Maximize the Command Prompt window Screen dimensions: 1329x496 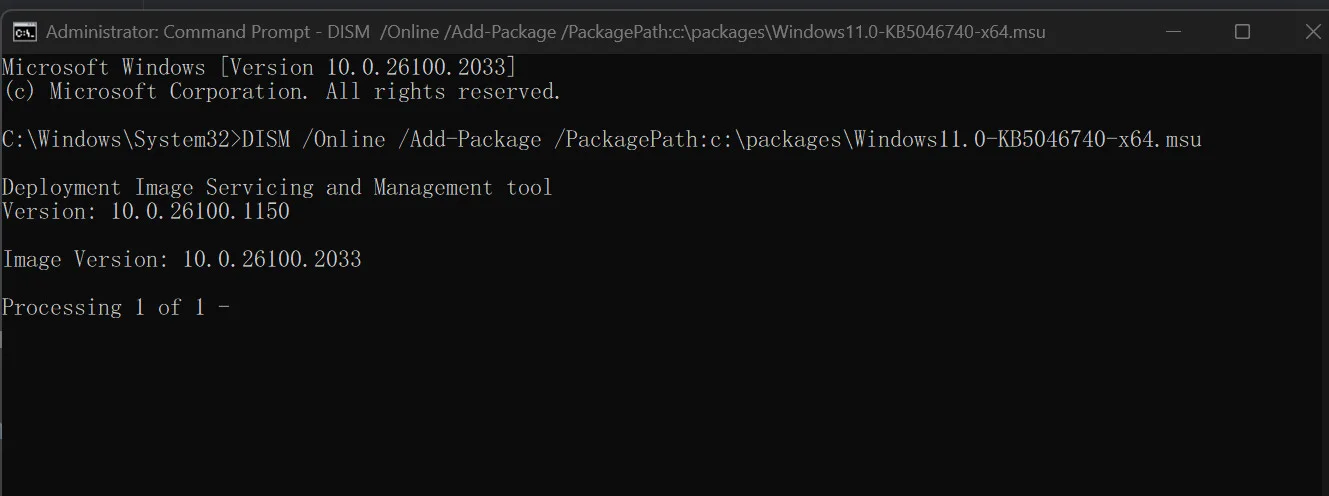click(1242, 31)
